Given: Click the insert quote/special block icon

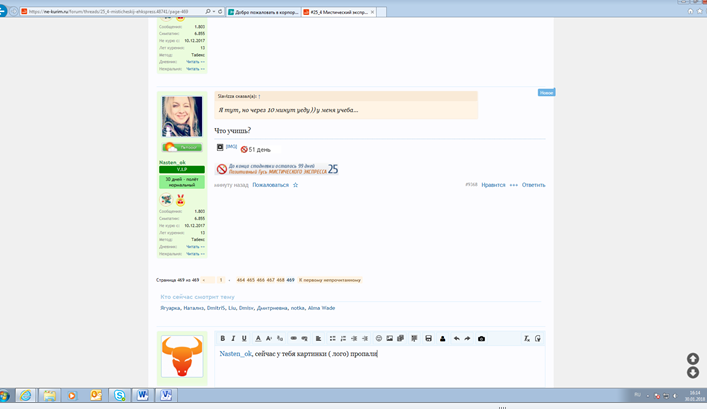Looking at the screenshot, I should [x=414, y=338].
